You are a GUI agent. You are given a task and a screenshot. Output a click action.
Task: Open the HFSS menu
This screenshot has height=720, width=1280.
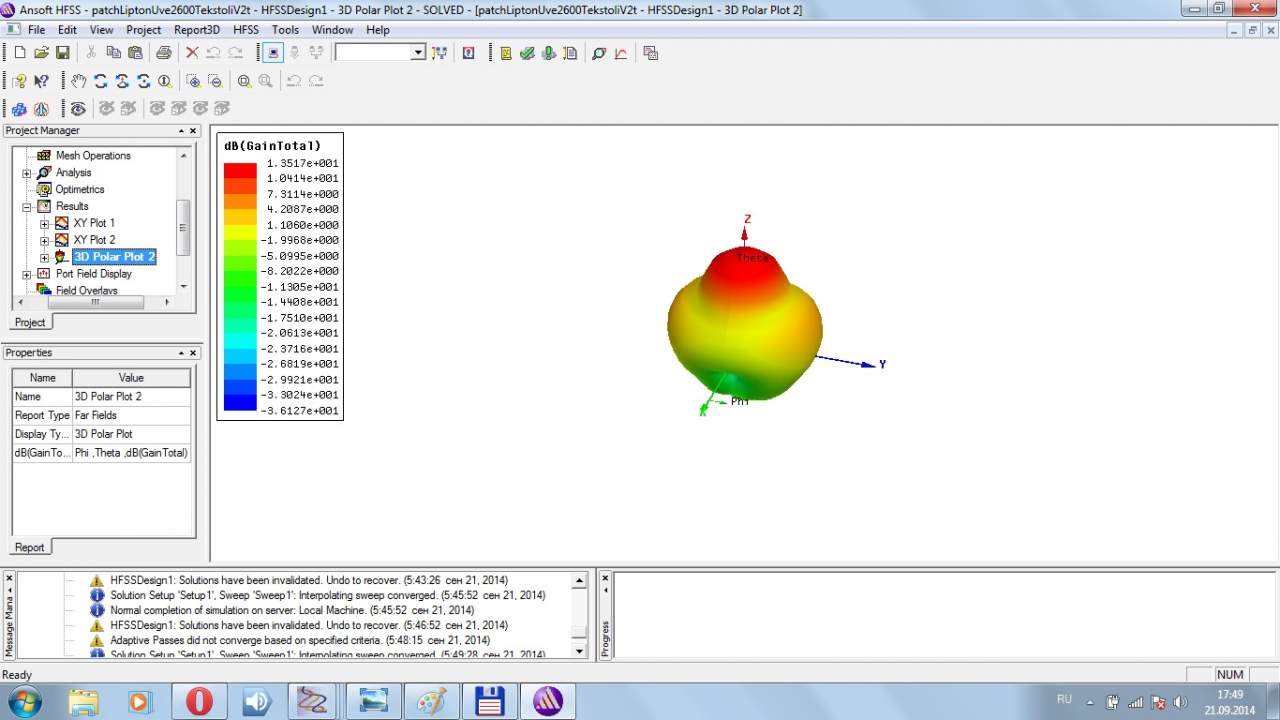(245, 30)
